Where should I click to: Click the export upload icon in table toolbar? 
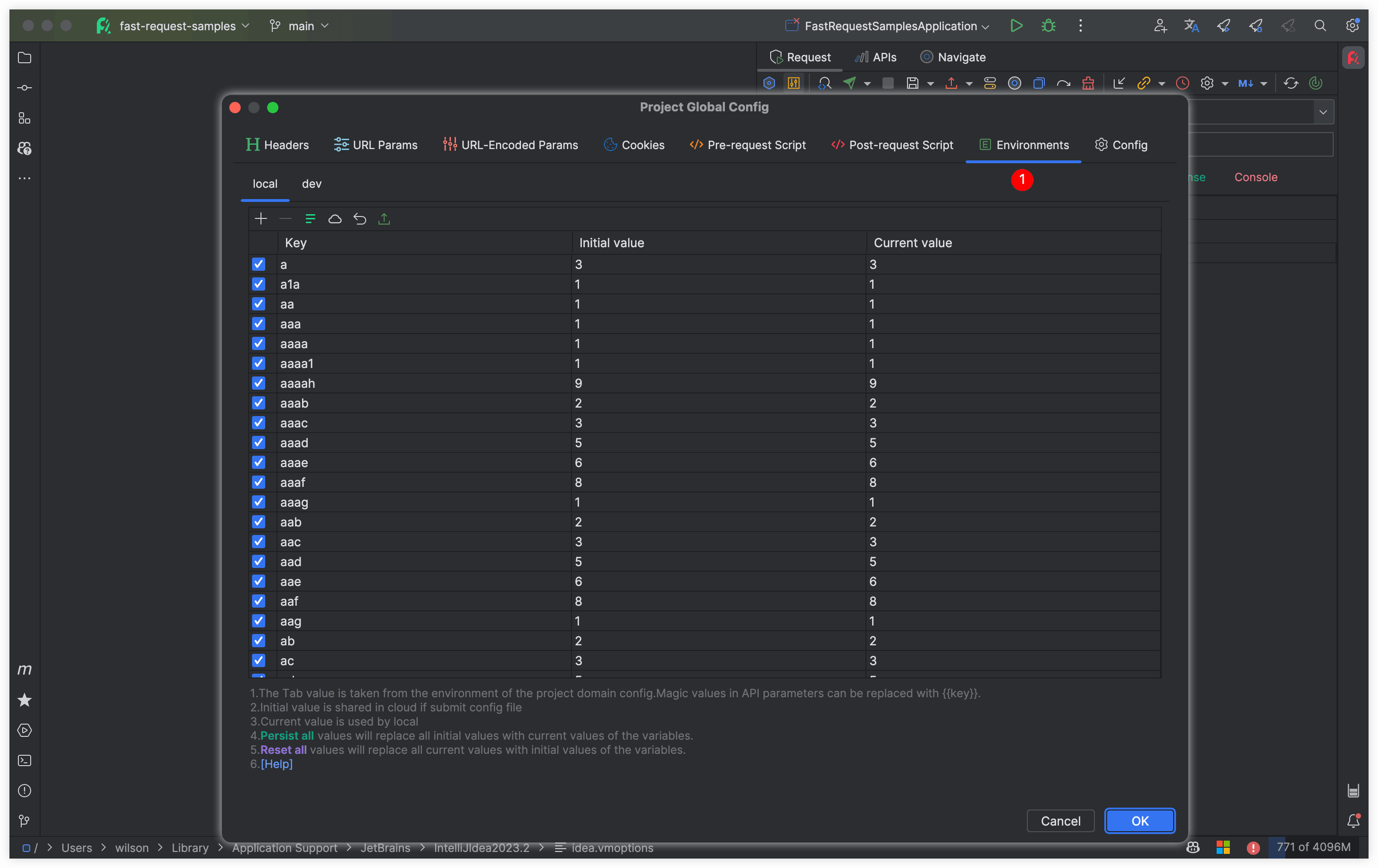[x=384, y=218]
